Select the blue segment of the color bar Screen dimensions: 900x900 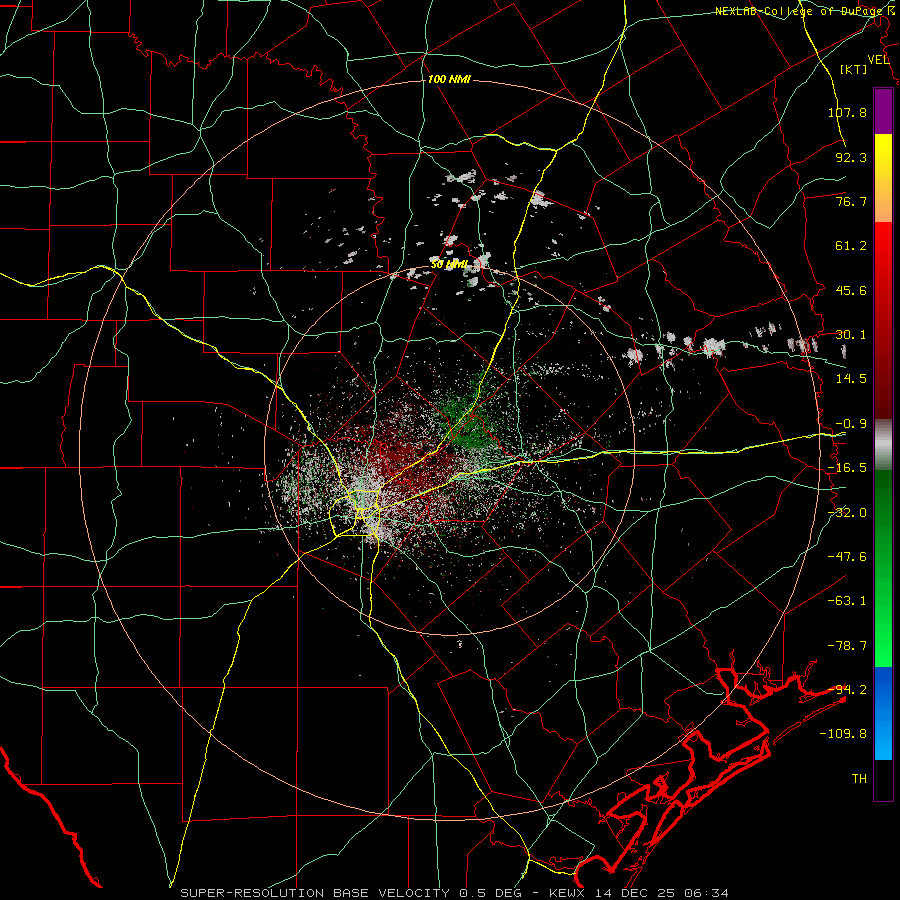(883, 713)
